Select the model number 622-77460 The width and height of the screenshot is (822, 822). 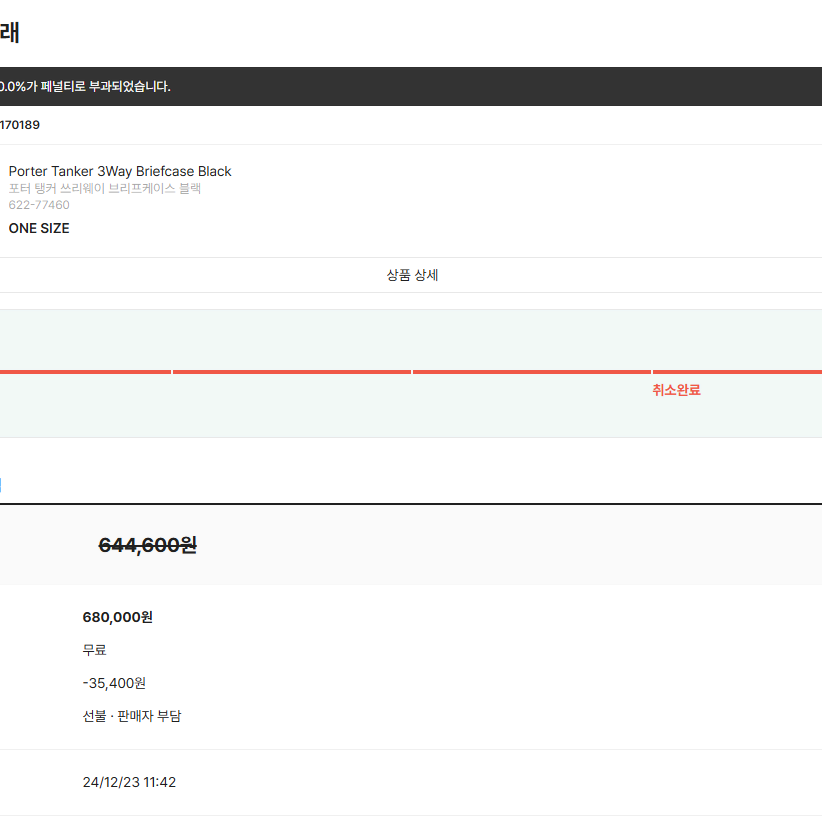click(39, 205)
